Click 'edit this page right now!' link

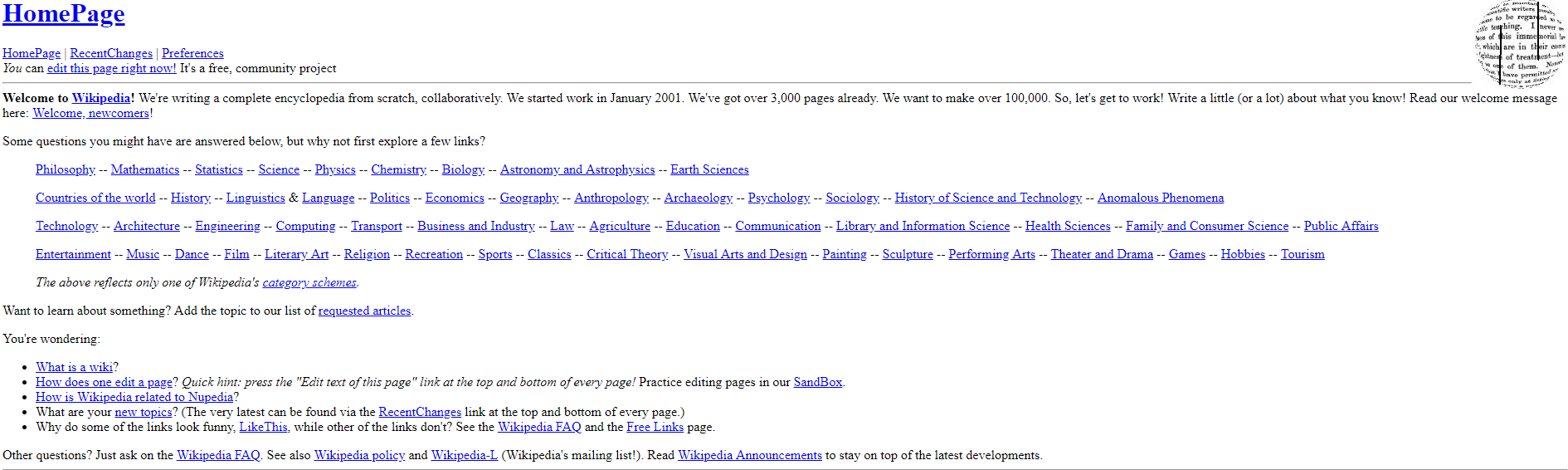point(112,68)
